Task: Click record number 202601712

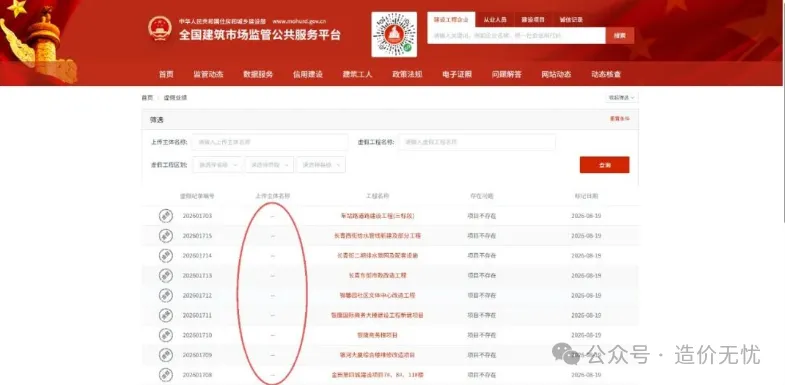Action: click(x=197, y=295)
